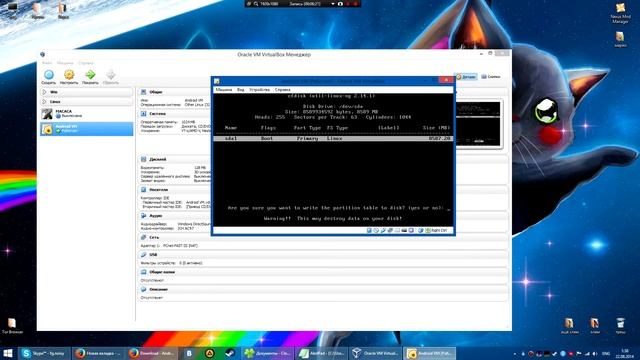Screen dimensions: 640x360
Task: Open the recording bar dropdown arrow
Action: [333, 4]
